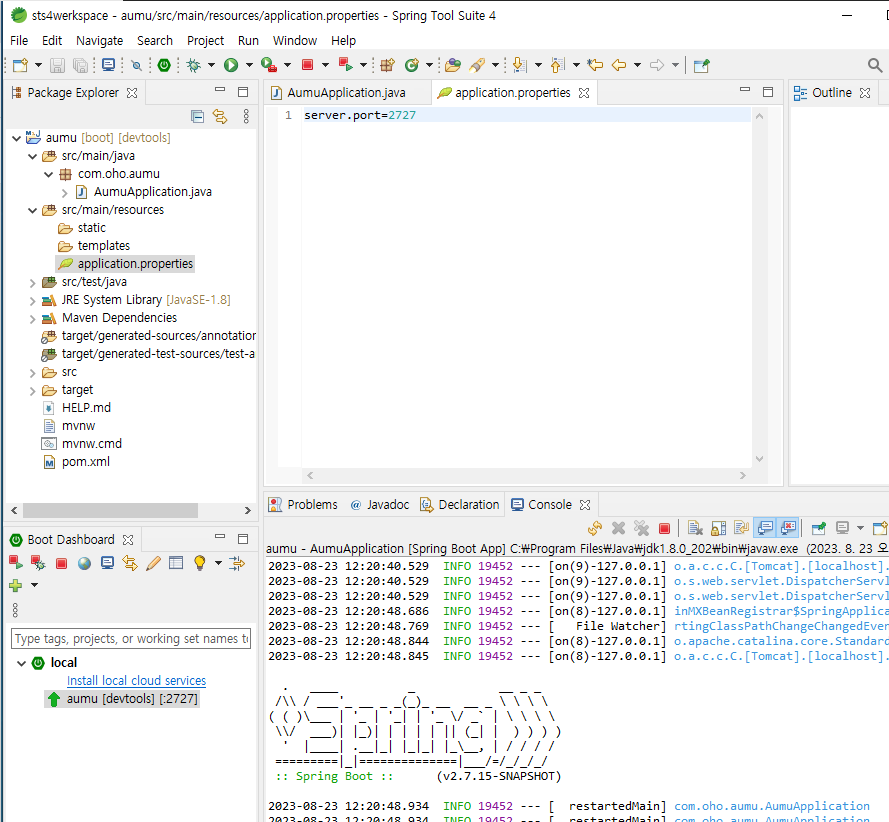The width and height of the screenshot is (889, 822).
Task: Expand AumuApplication.java tree node
Action: click(64, 193)
